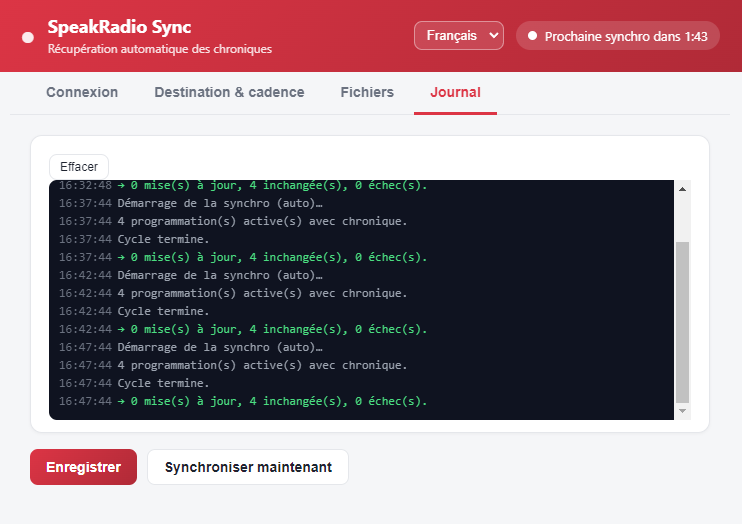Image resolution: width=742 pixels, height=524 pixels.
Task: Click the Prochaine synchro countdown badge
Action: click(618, 36)
